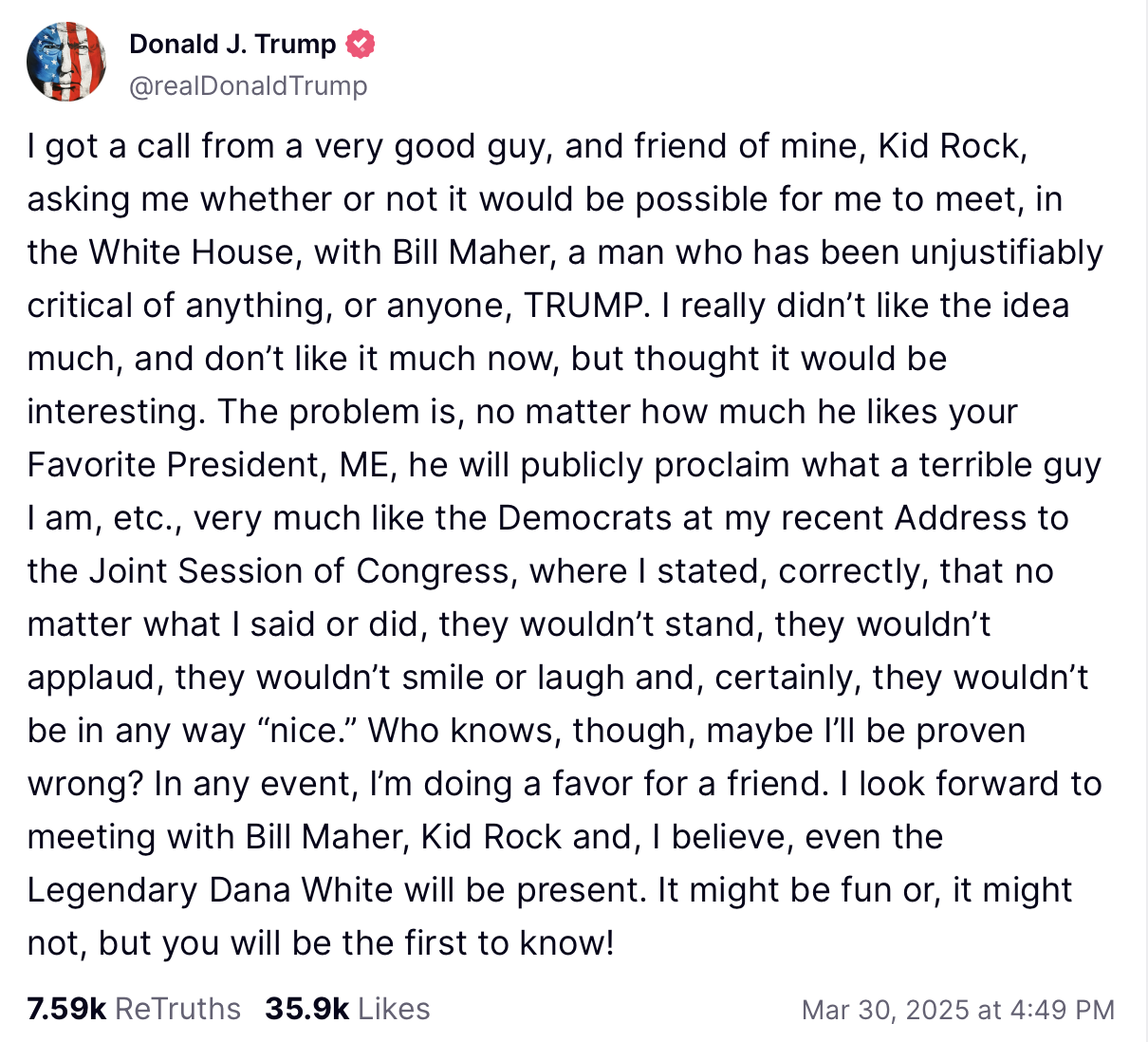Open the Mar 30, 2025 timestamp
1148x1042 pixels.
(957, 1010)
